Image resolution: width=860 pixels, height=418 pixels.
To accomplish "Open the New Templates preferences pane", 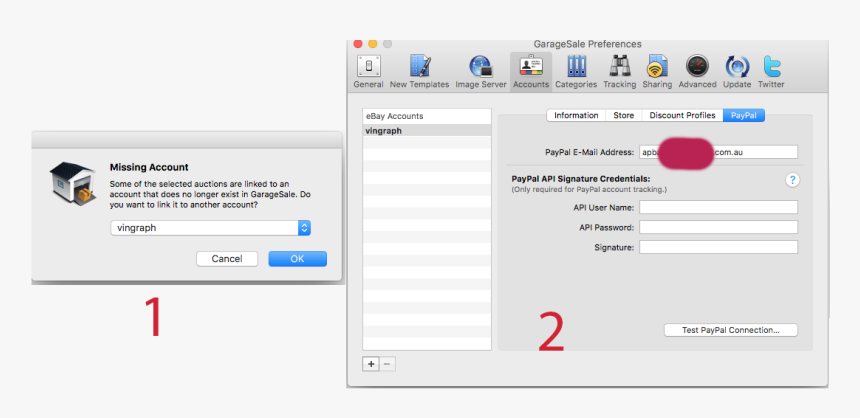I will point(419,72).
